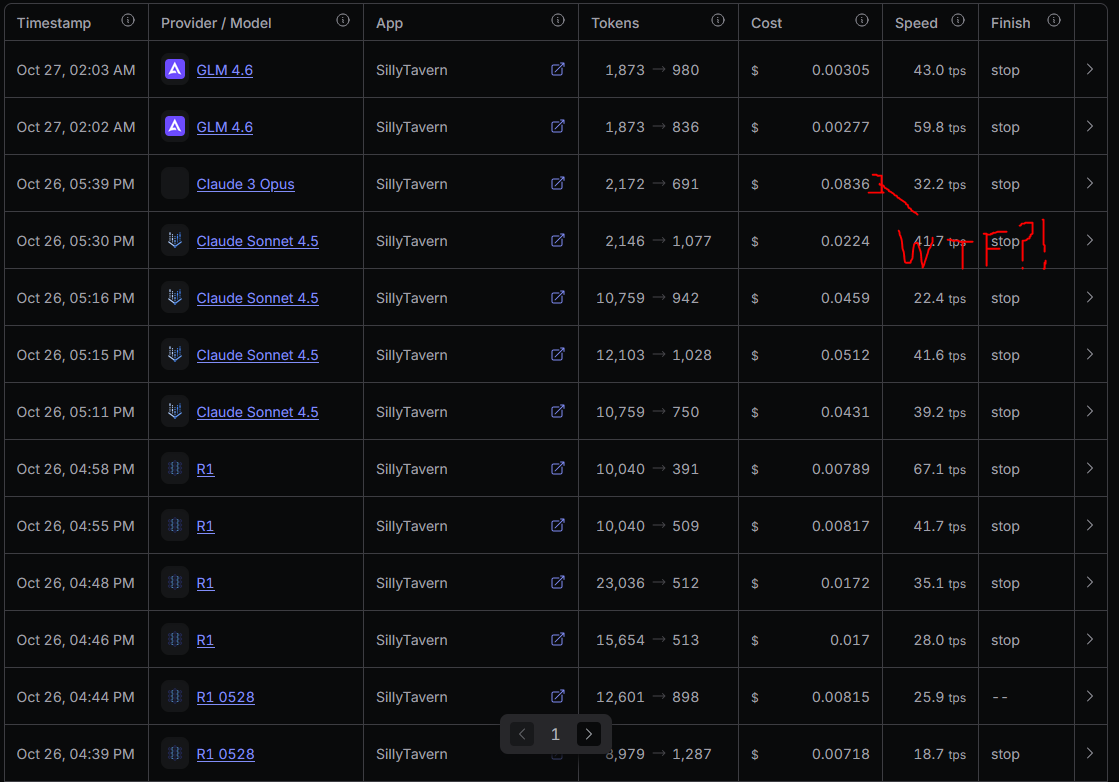Expand details chevron for 04:39 PM row
Image resolution: width=1119 pixels, height=782 pixels.
point(1090,753)
